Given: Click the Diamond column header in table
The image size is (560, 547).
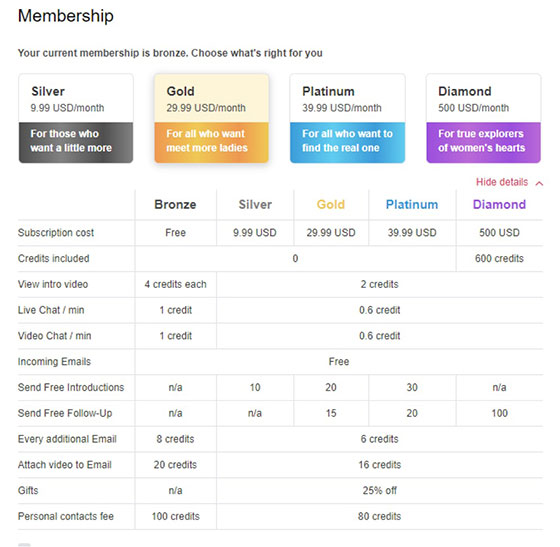Looking at the screenshot, I should point(499,205).
